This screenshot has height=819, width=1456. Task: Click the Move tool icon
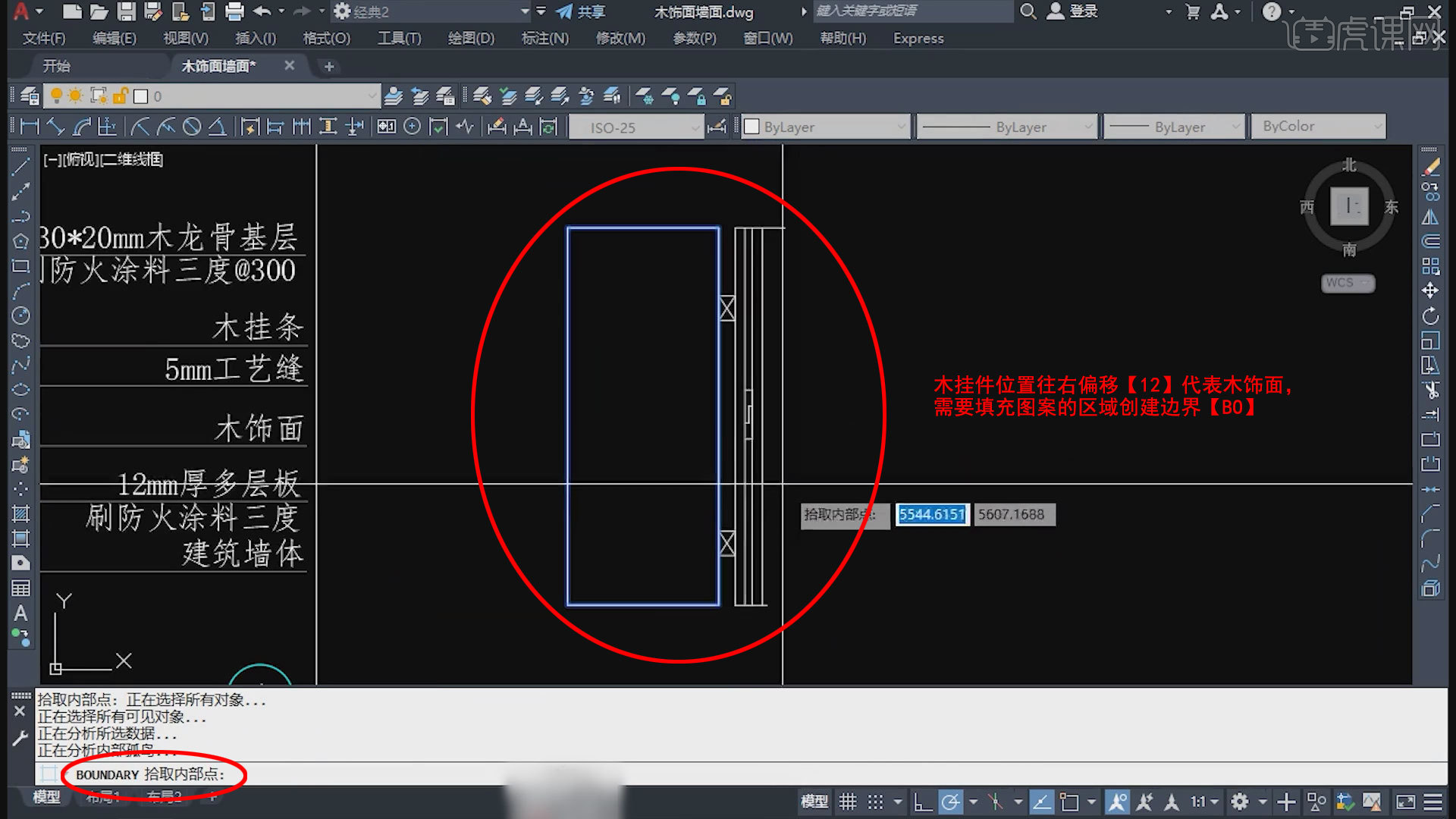pos(1430,290)
